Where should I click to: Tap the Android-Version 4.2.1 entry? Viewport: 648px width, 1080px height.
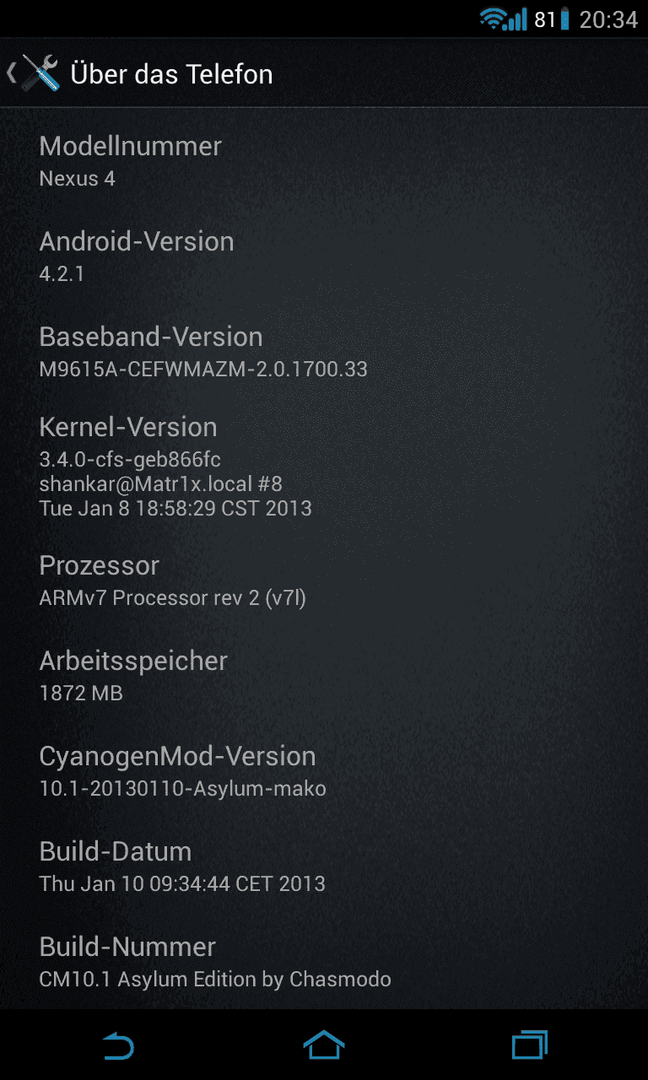coord(324,257)
